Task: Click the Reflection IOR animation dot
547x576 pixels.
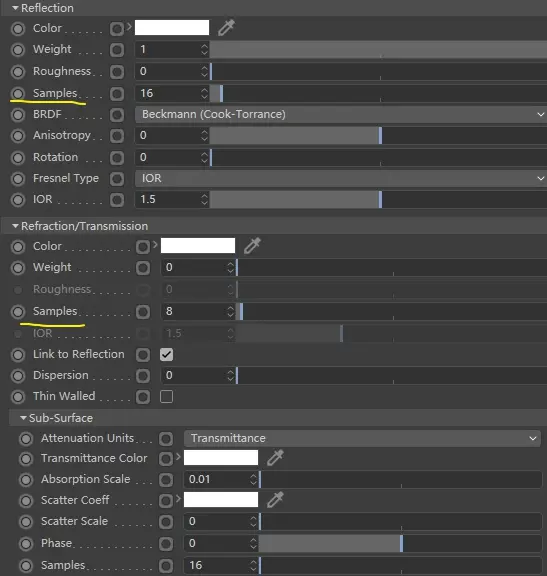Action: click(x=18, y=200)
